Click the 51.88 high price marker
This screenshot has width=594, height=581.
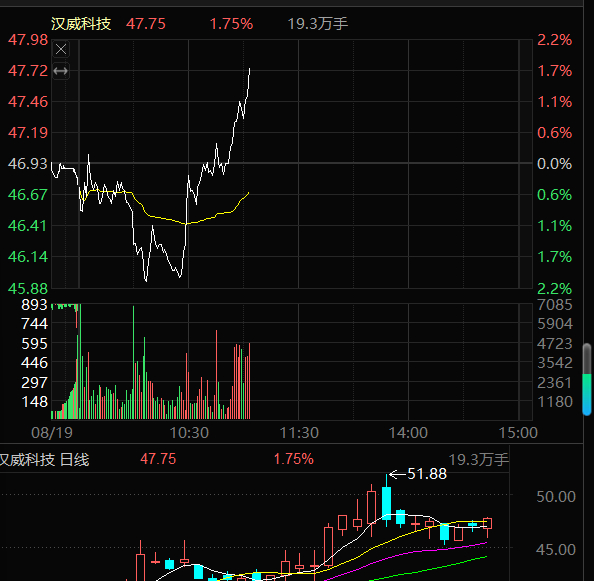(427, 474)
